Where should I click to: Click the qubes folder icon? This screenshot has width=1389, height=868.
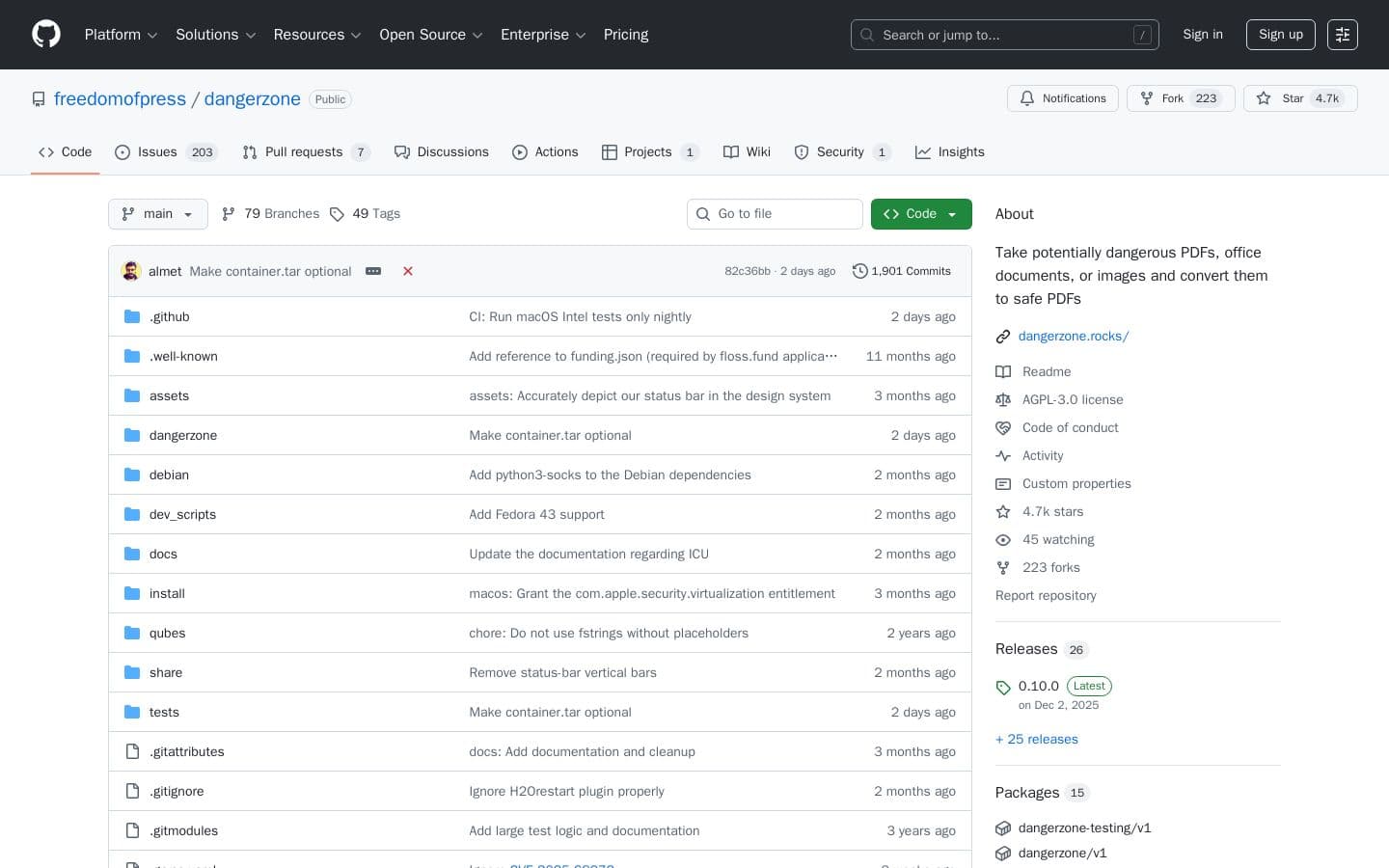(x=132, y=633)
